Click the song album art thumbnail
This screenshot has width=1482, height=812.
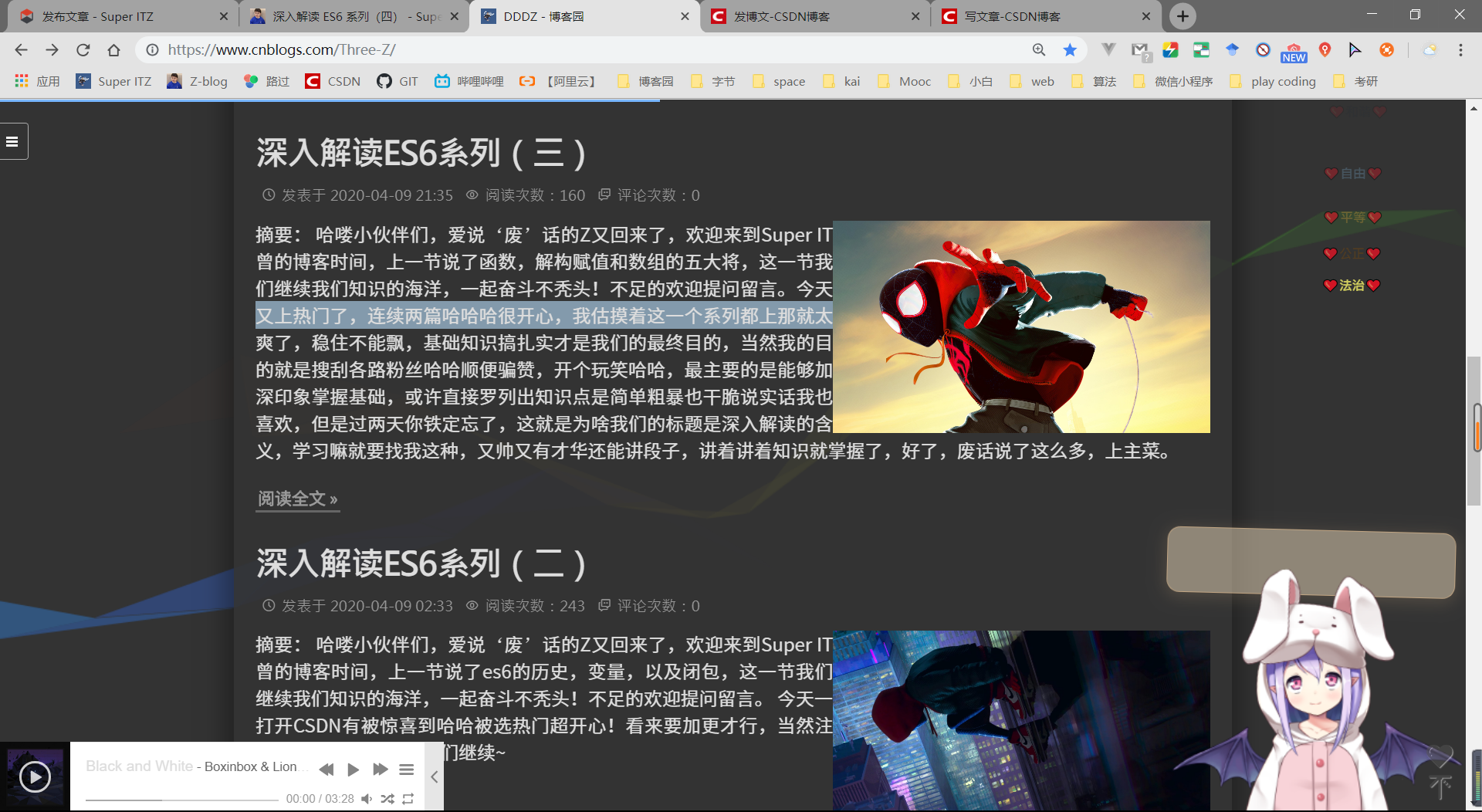click(x=35, y=776)
